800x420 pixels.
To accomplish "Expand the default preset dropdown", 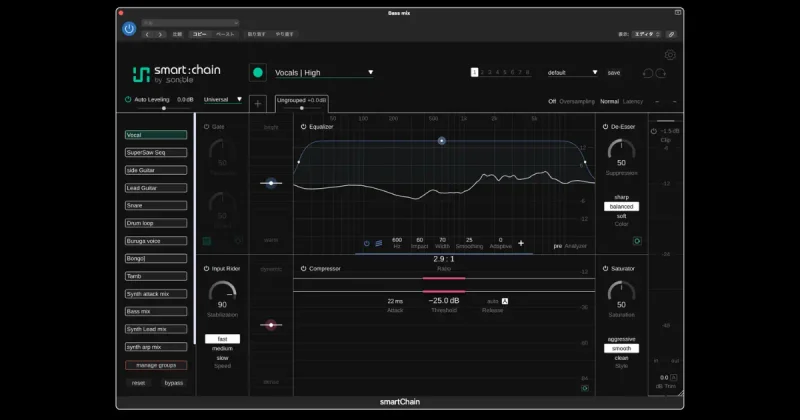I will click(x=572, y=72).
